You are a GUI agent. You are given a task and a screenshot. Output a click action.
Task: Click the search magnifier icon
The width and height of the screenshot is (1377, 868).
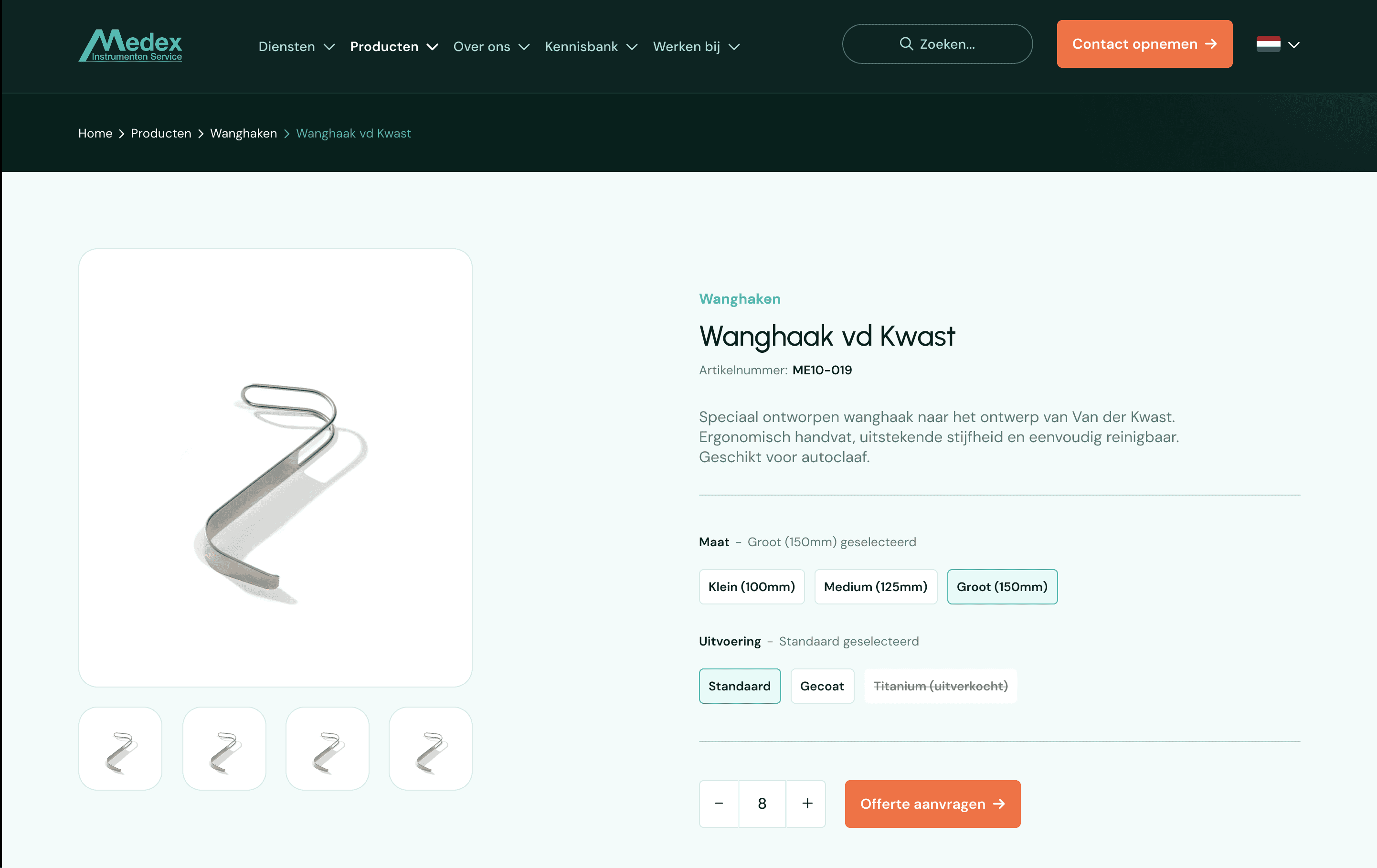coord(906,44)
